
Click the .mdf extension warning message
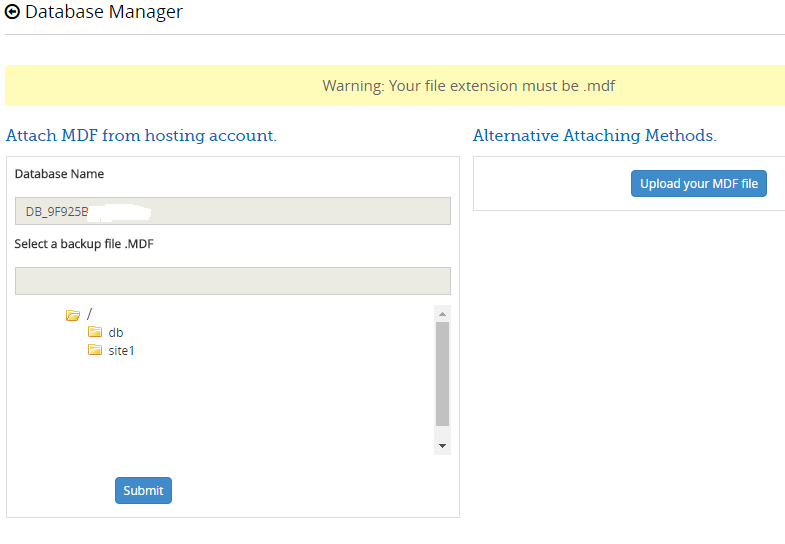click(x=469, y=86)
